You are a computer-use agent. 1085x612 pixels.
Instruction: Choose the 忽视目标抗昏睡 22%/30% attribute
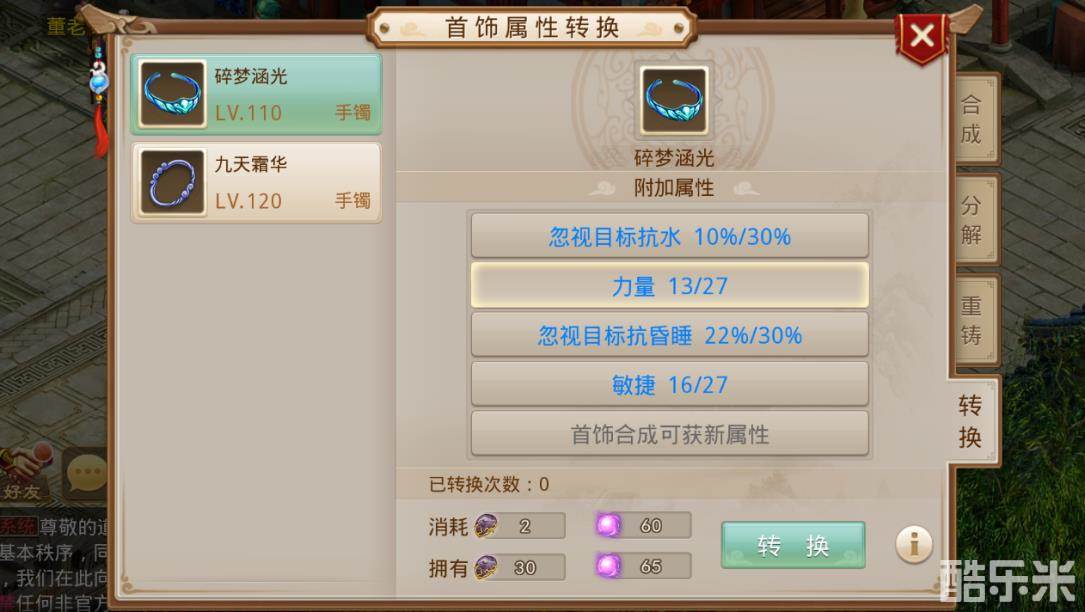click(670, 335)
